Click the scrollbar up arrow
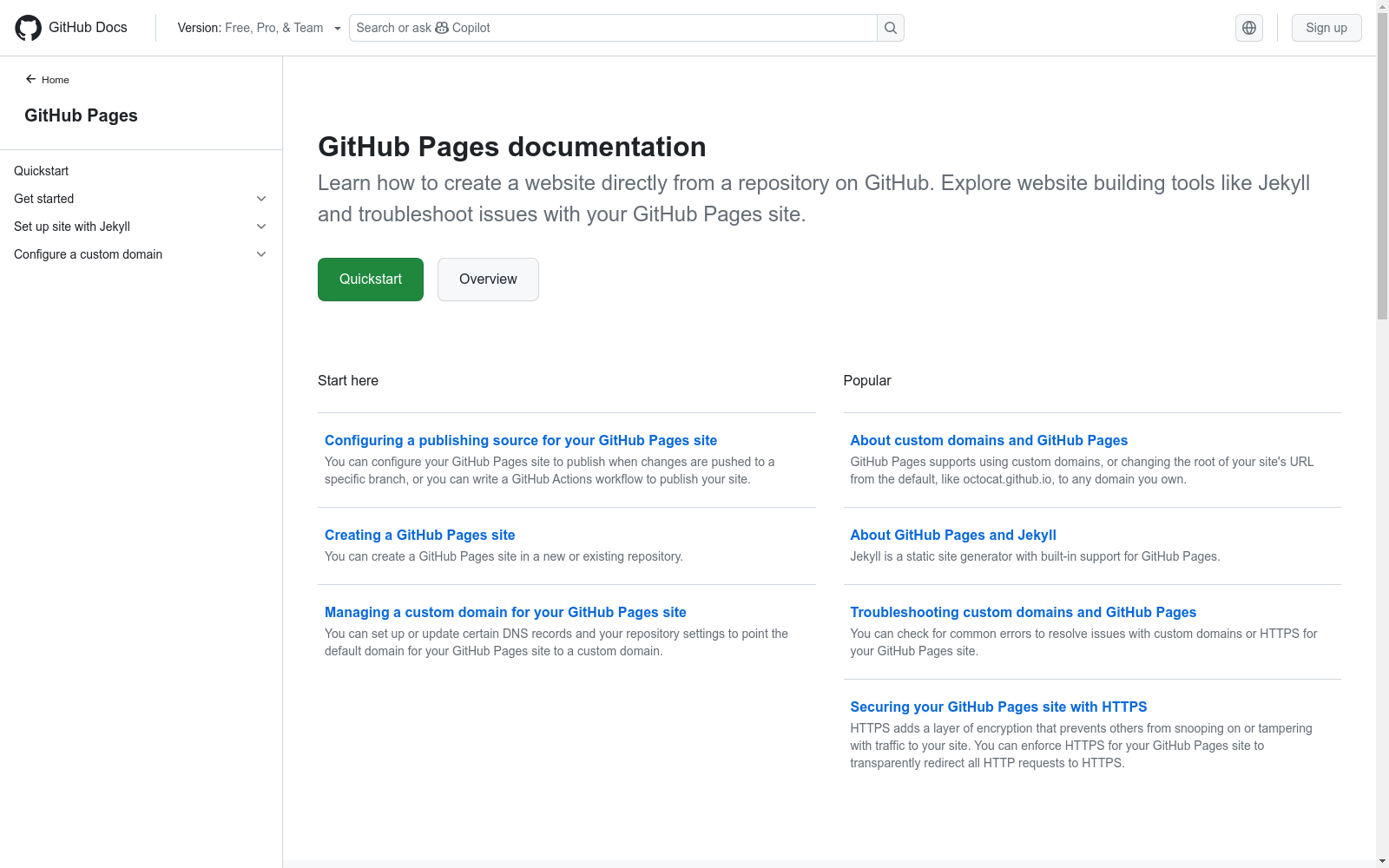 (x=1382, y=6)
